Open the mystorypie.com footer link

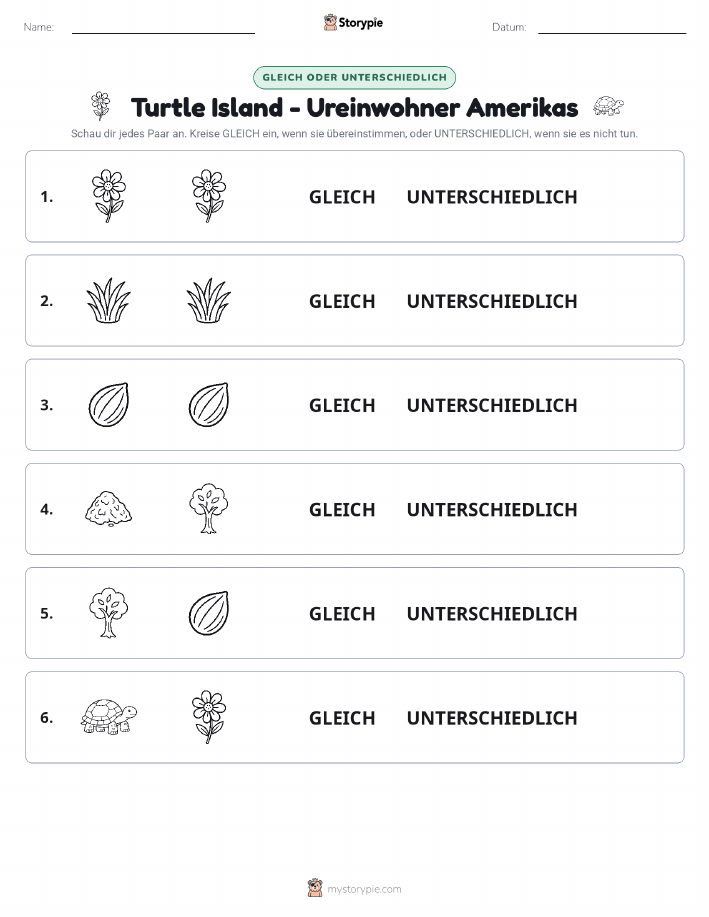[x=354, y=888]
